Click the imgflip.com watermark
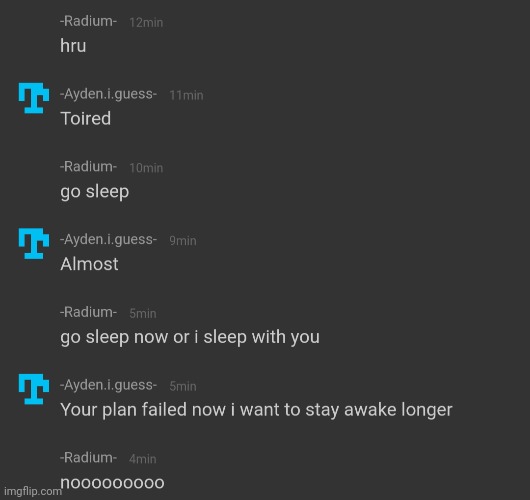Screen dimensions: 530x500 pyautogui.click(x=33, y=491)
